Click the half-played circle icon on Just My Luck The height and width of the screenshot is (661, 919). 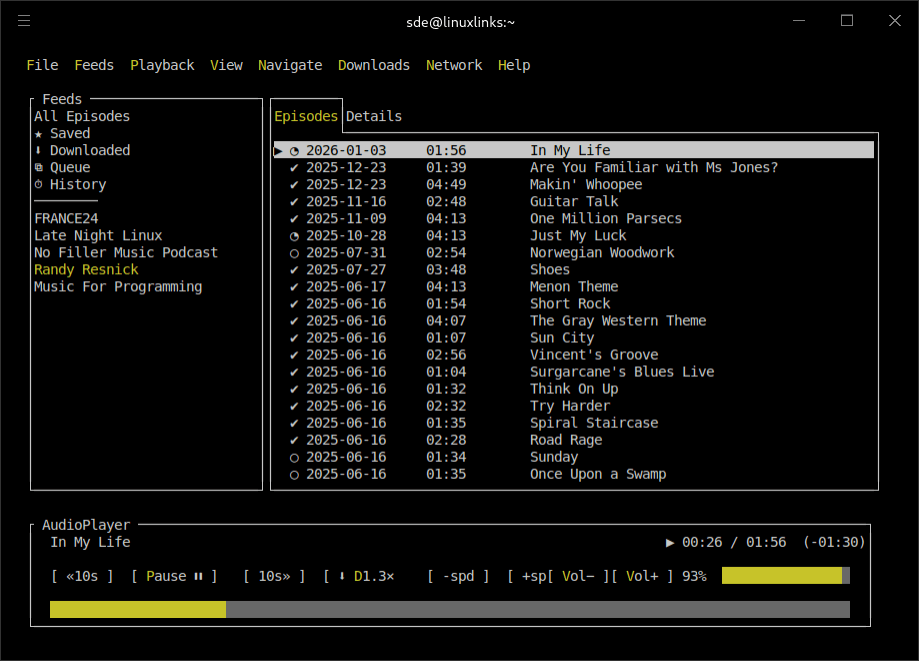coord(294,235)
